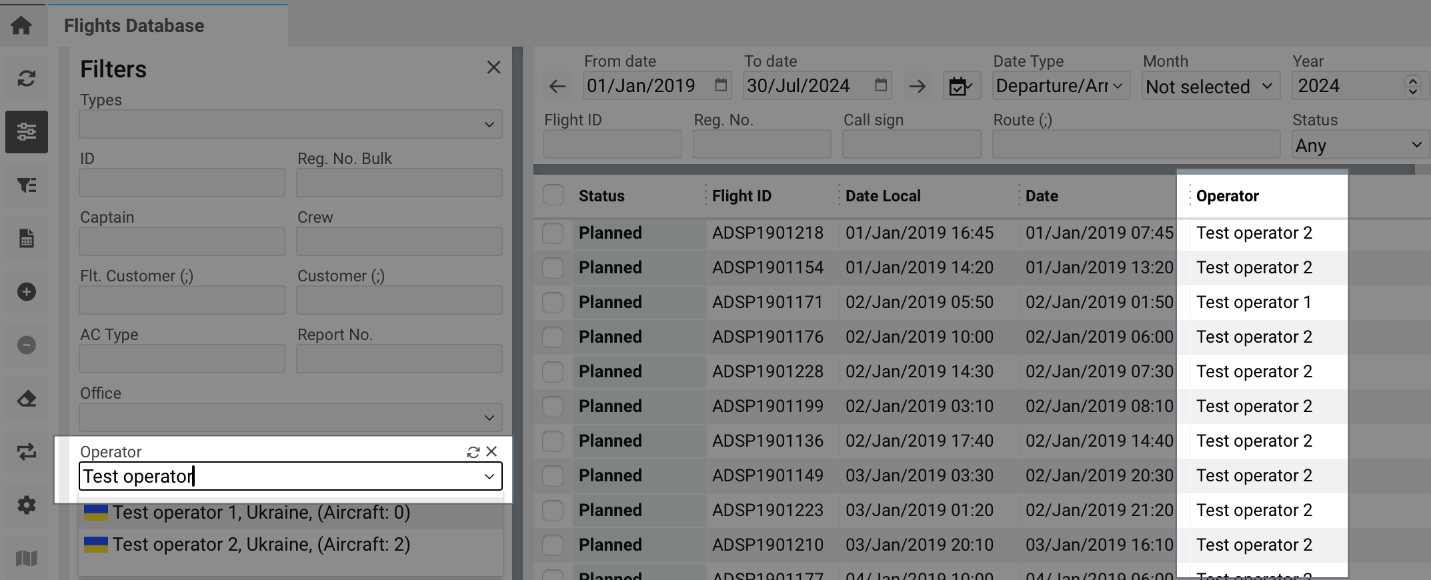
Task: Open the report document icon in sidebar
Action: click(24, 239)
